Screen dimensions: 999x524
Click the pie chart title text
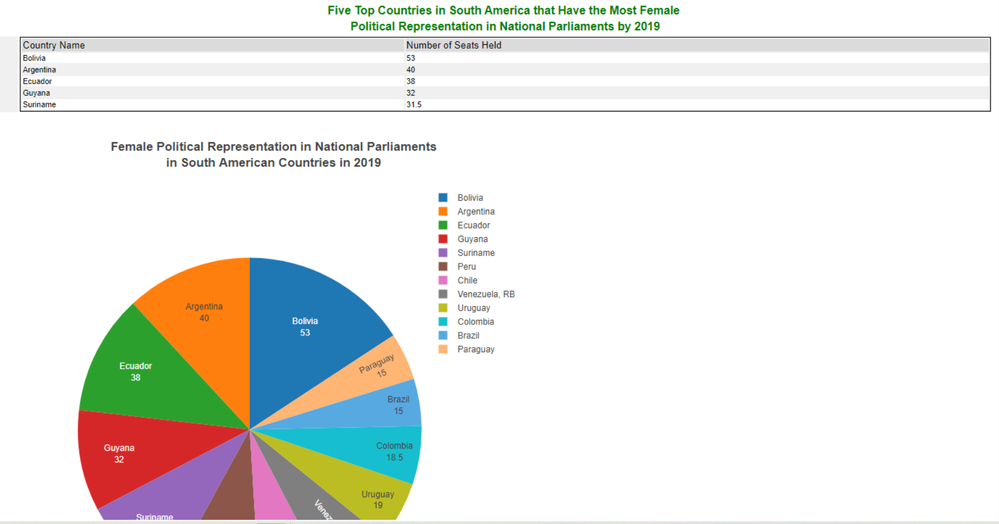273,154
